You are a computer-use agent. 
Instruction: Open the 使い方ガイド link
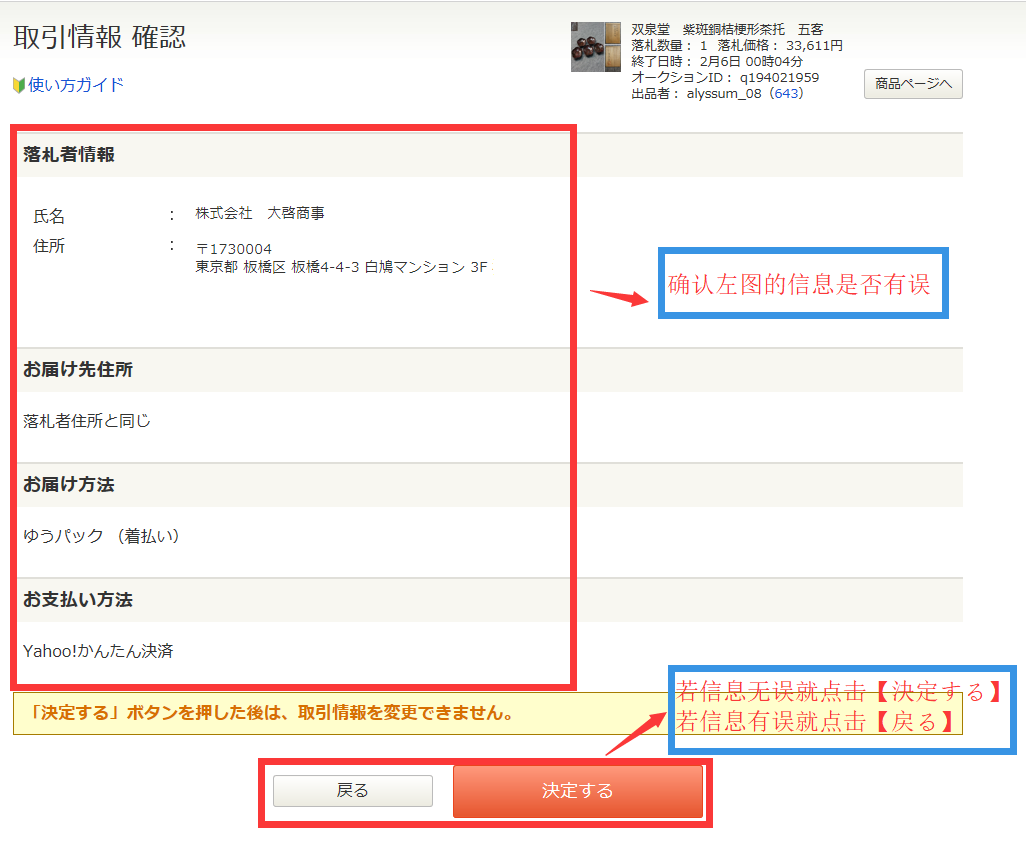(76, 85)
